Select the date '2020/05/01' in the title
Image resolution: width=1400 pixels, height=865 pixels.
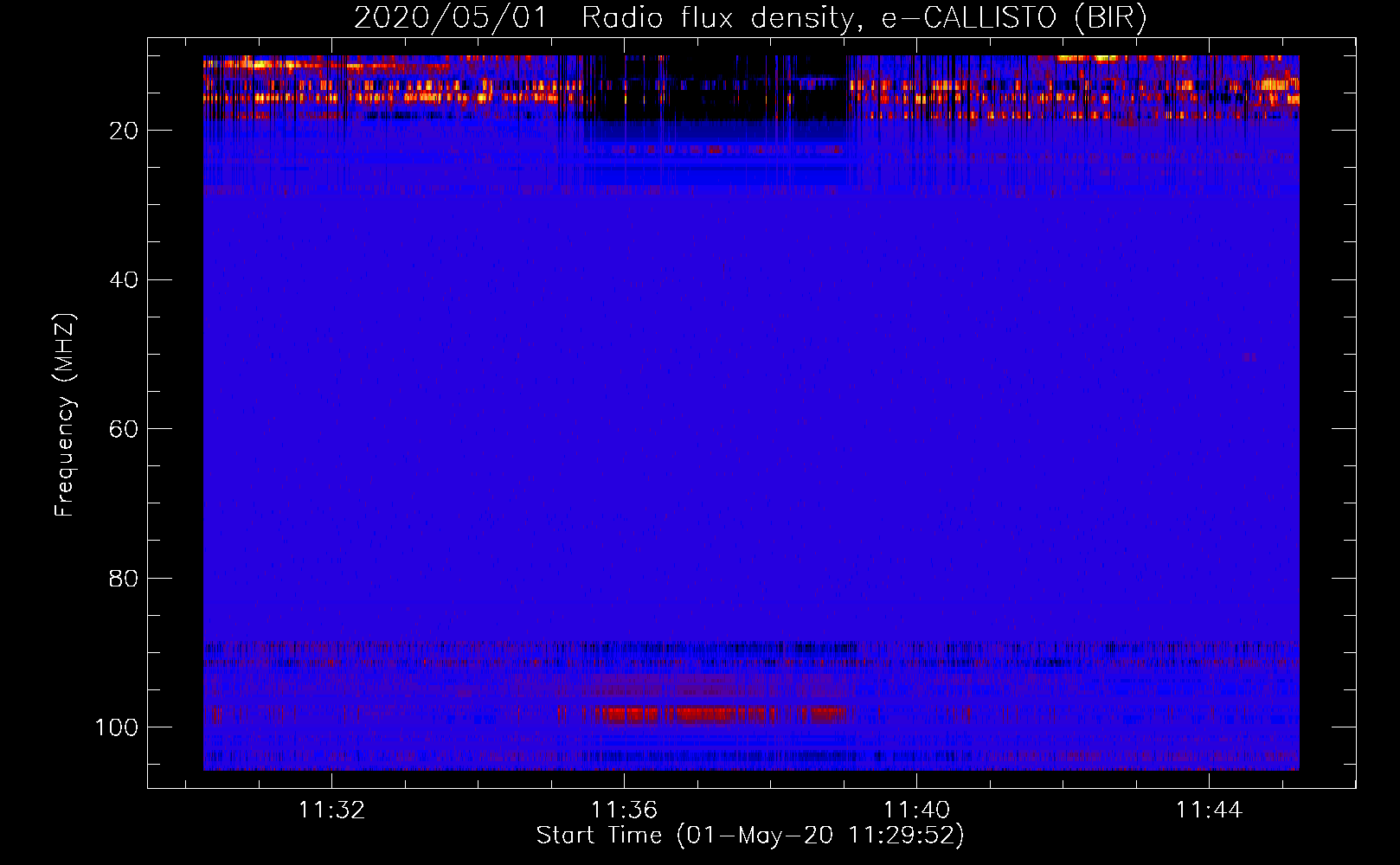coord(451,18)
